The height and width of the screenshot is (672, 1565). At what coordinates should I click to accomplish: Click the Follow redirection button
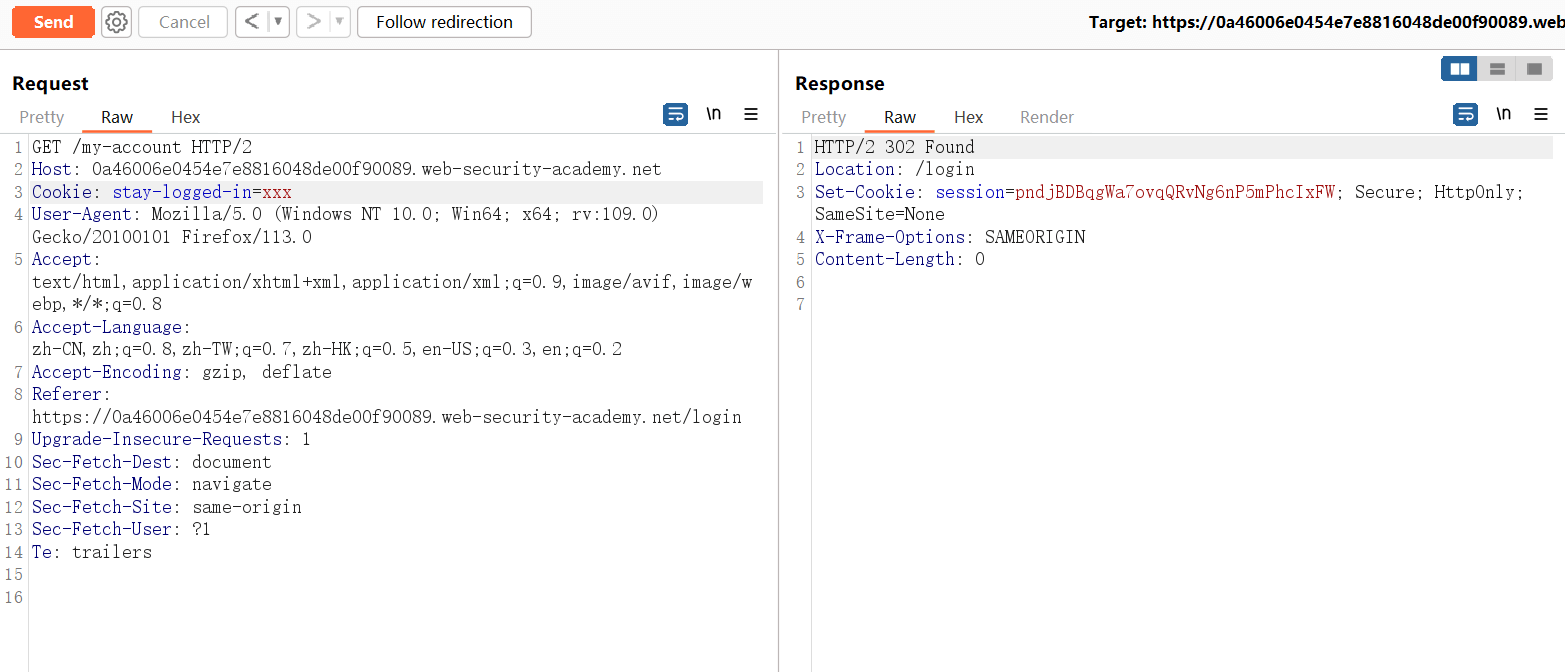(x=444, y=22)
